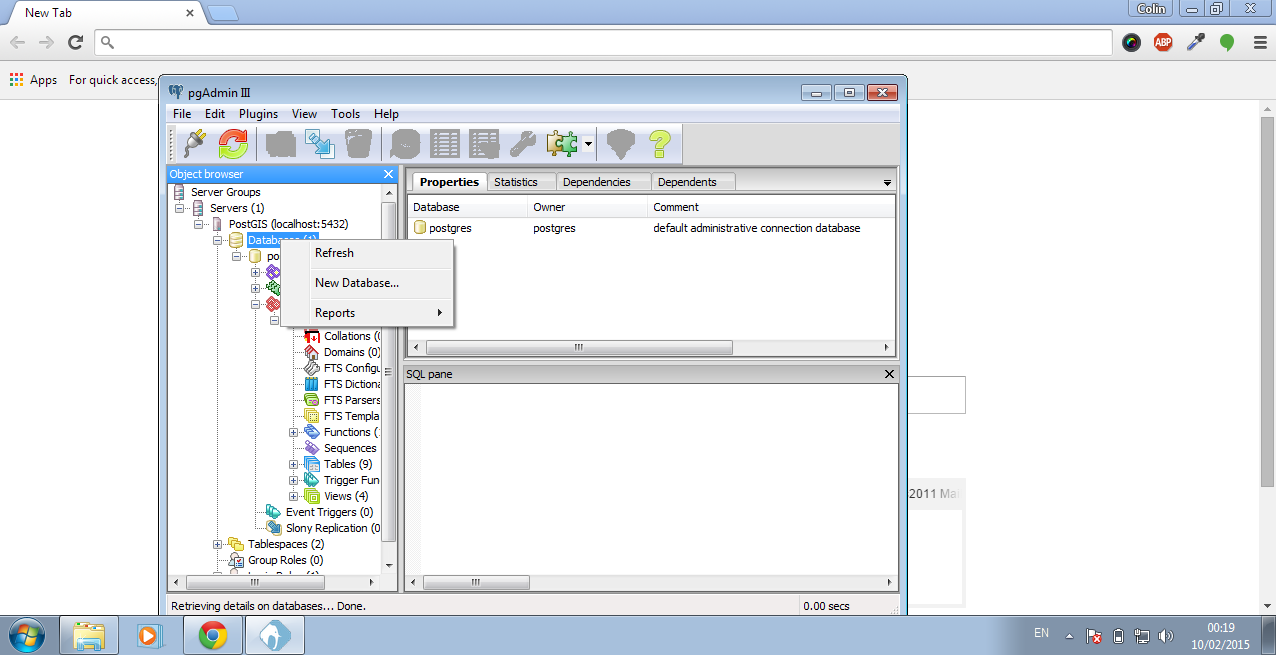1276x655 pixels.
Task: Click 'default administrative connection database' comment text
Action: pos(757,228)
